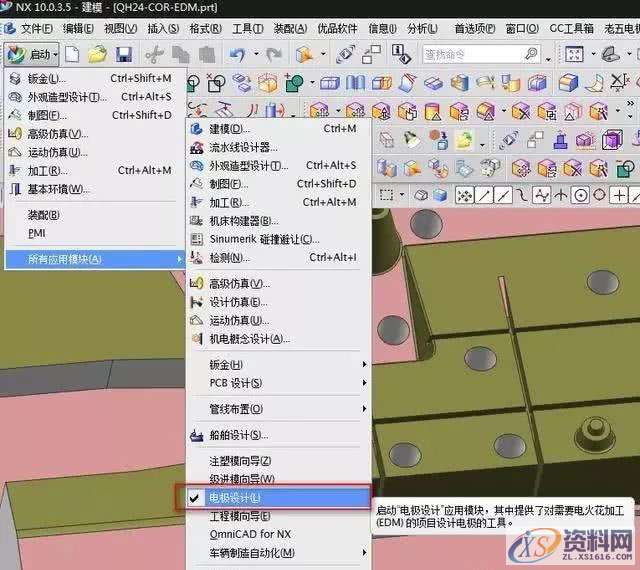Open the 文件(F) menu

[x=37, y=29]
